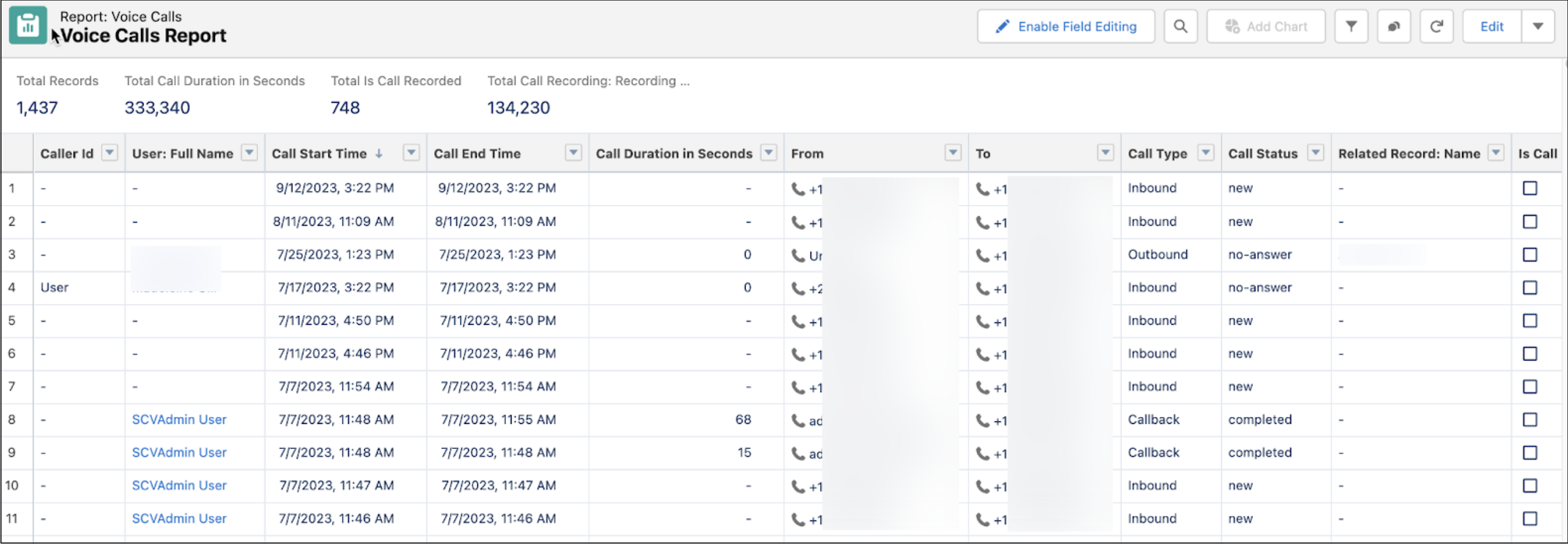The height and width of the screenshot is (544, 1568).
Task: Click the refresh report icon
Action: click(1436, 27)
